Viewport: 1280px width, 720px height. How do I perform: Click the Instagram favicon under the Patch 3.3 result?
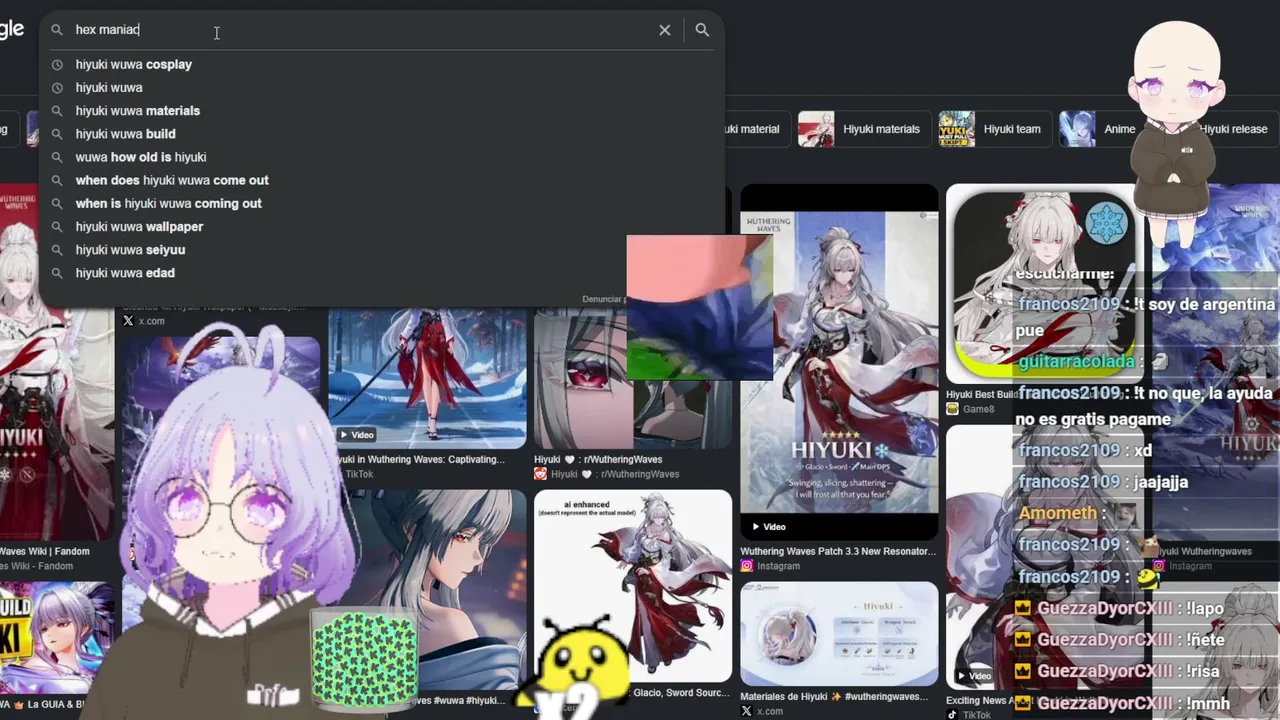[746, 566]
